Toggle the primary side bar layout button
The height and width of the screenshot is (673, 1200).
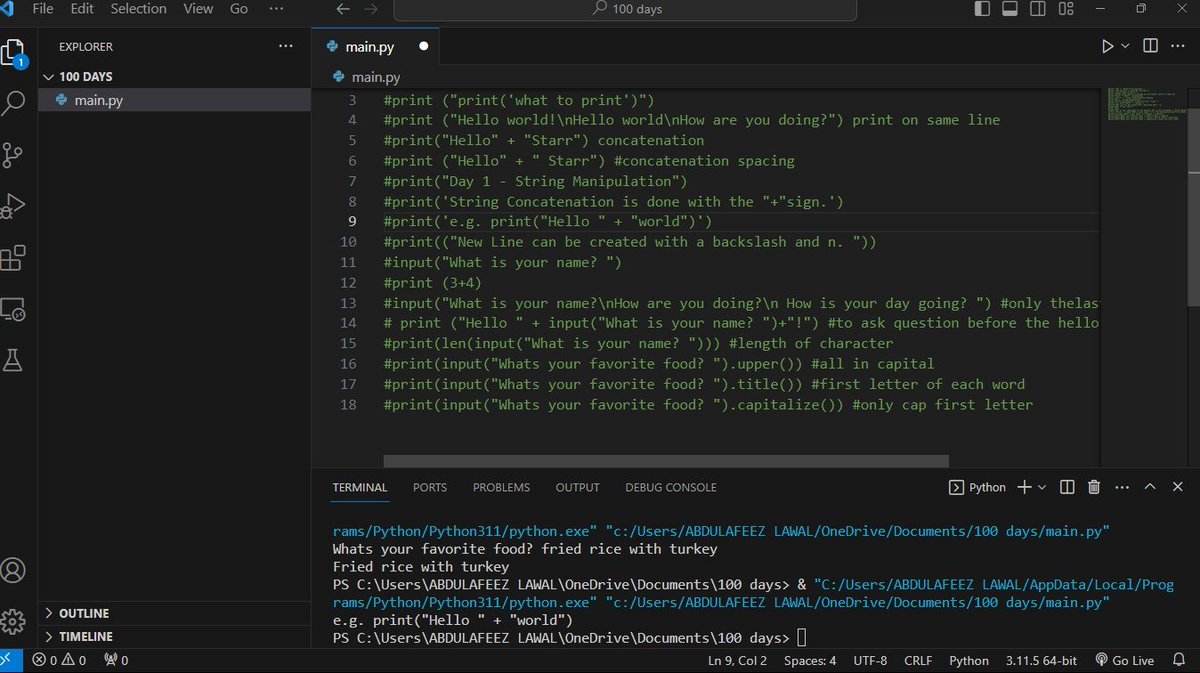[x=982, y=9]
